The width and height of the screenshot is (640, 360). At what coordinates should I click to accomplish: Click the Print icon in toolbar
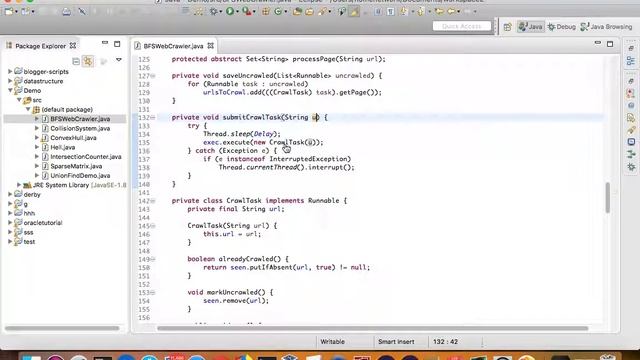[67, 11]
